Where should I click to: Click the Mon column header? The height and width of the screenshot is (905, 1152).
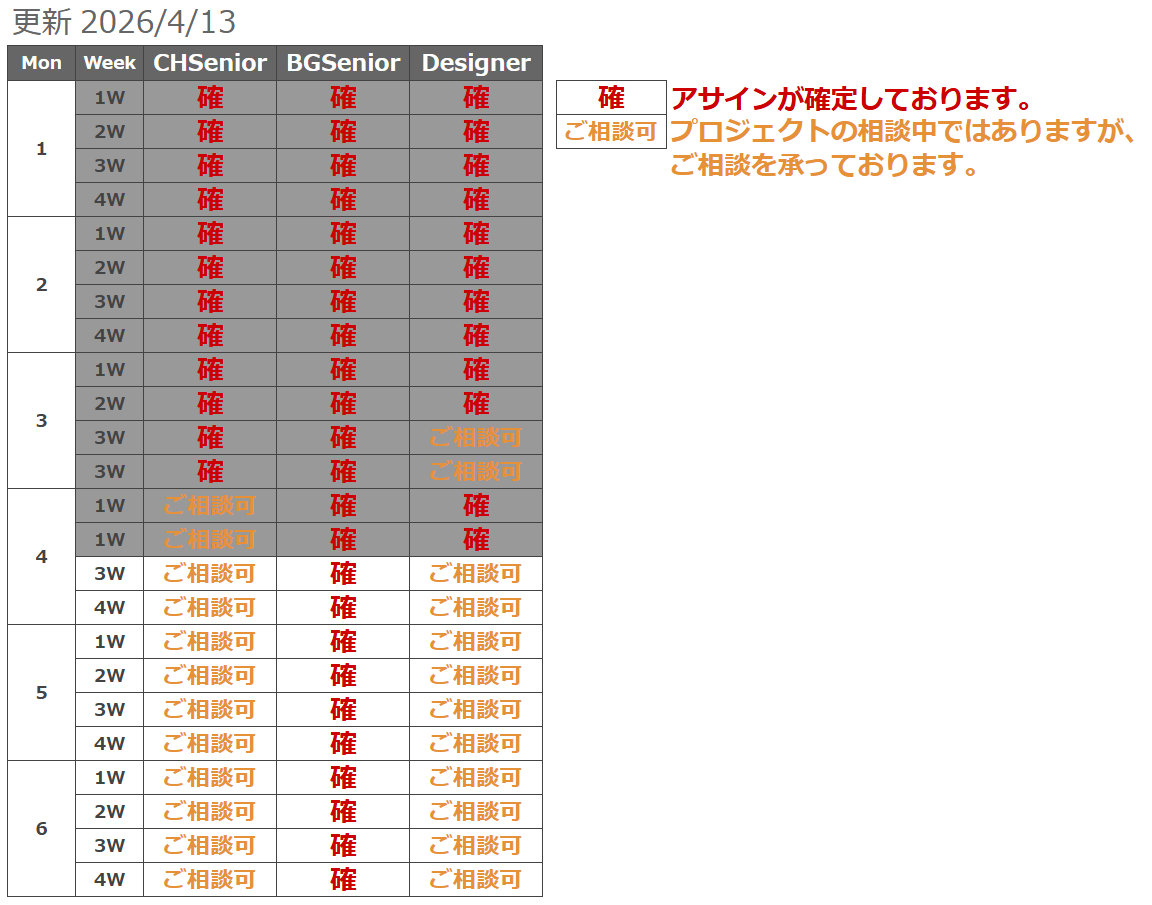coord(41,63)
